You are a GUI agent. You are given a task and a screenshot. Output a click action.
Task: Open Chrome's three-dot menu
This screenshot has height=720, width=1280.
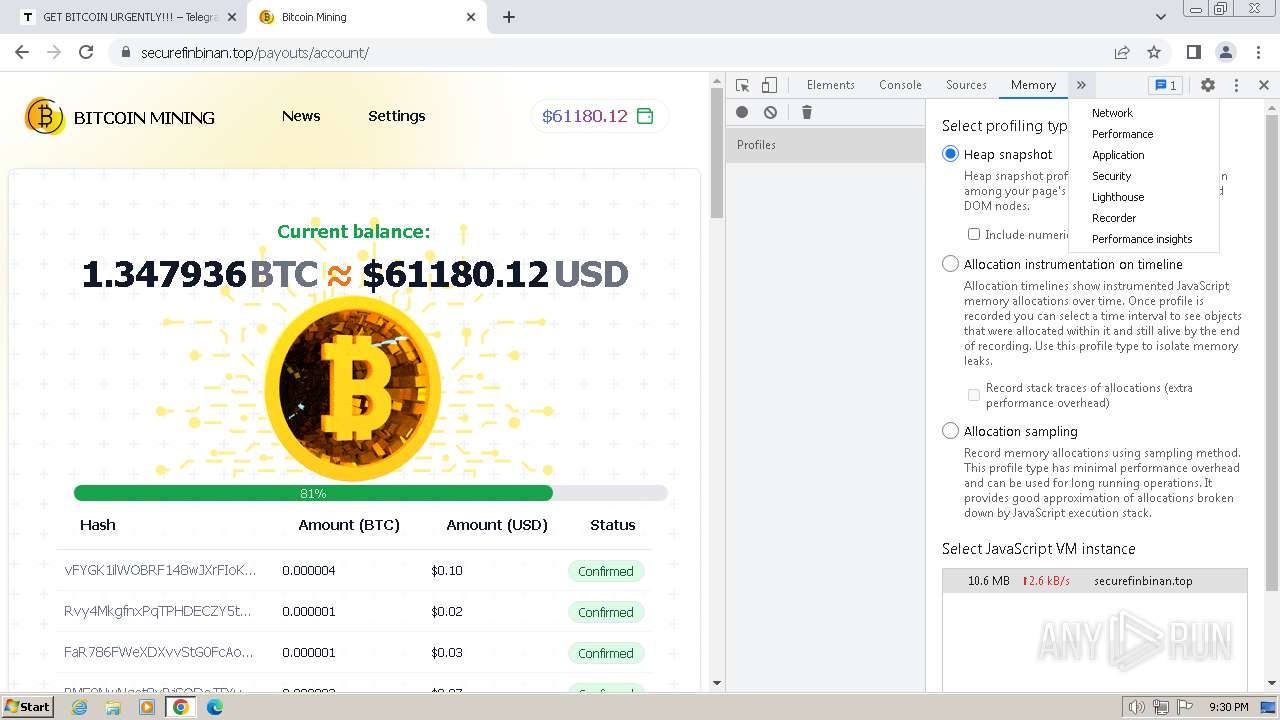(x=1258, y=52)
